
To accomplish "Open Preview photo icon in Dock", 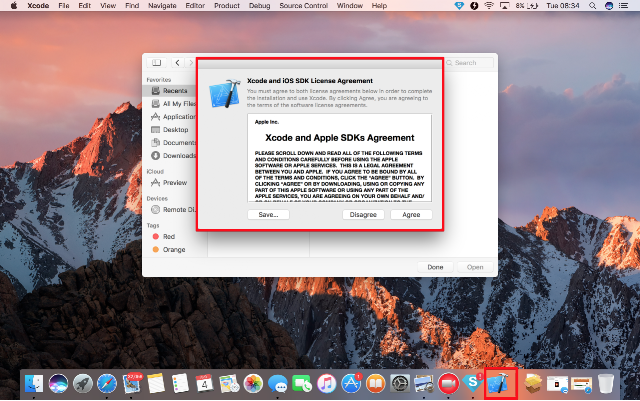I will click(x=424, y=384).
